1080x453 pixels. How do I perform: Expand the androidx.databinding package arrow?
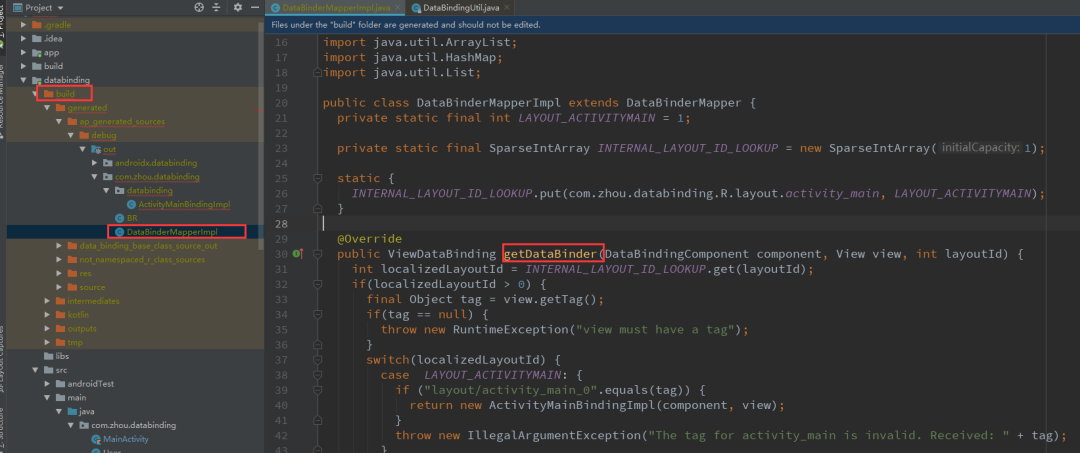point(95,163)
